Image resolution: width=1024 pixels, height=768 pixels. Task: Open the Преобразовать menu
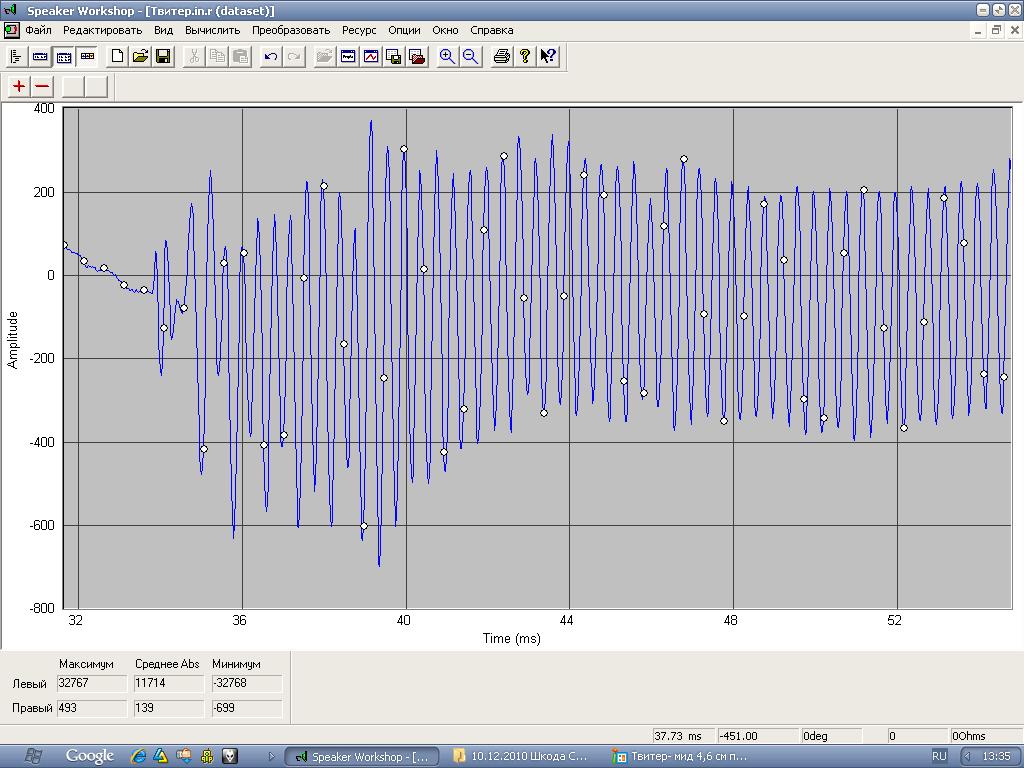pos(291,30)
